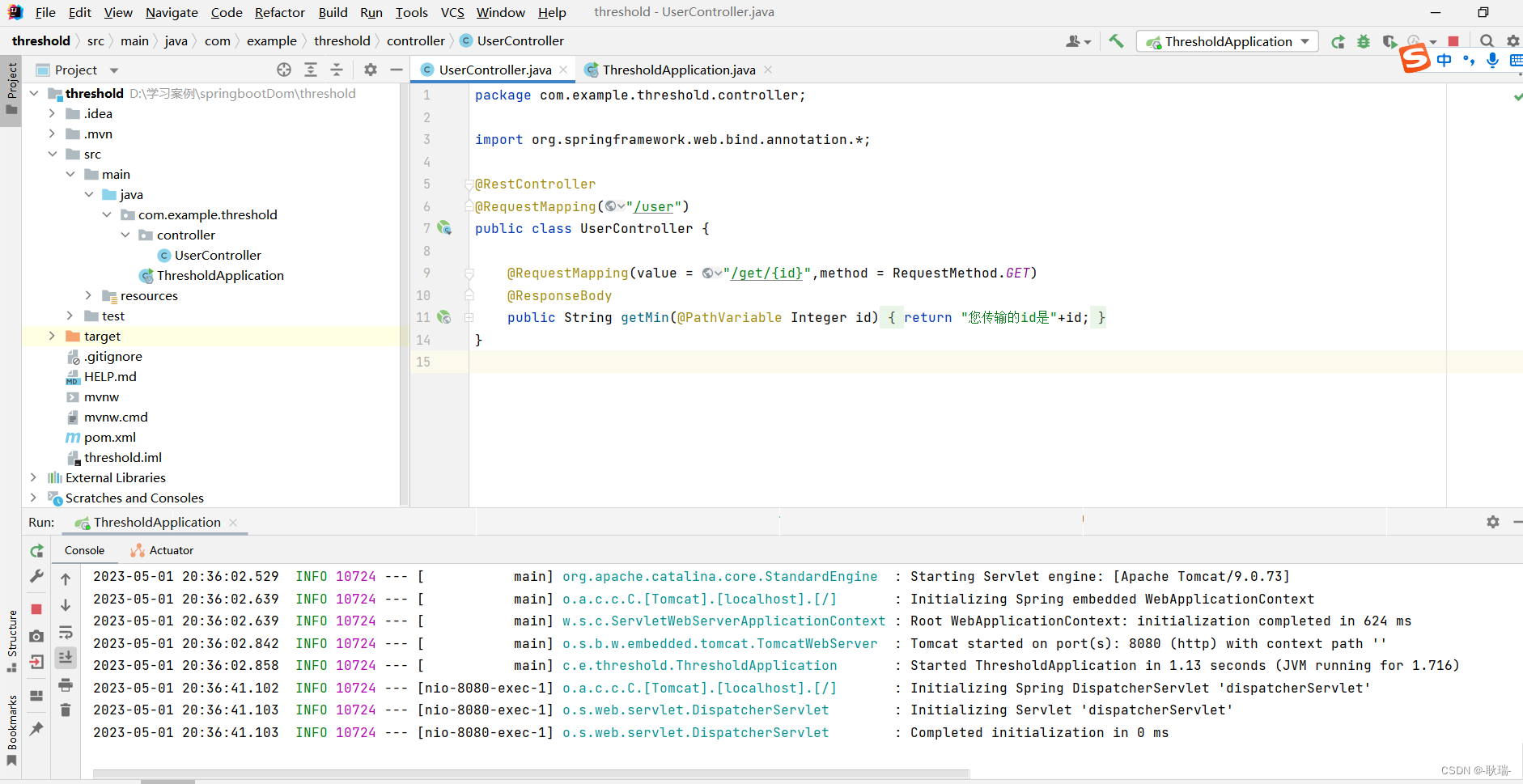
Task: Open the File menu
Action: point(45,12)
